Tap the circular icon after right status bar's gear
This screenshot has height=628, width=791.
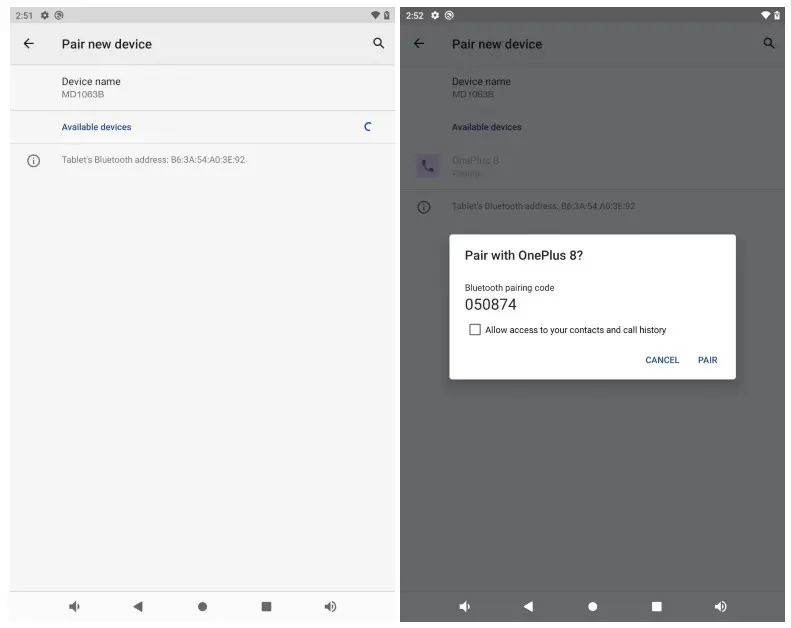click(449, 15)
